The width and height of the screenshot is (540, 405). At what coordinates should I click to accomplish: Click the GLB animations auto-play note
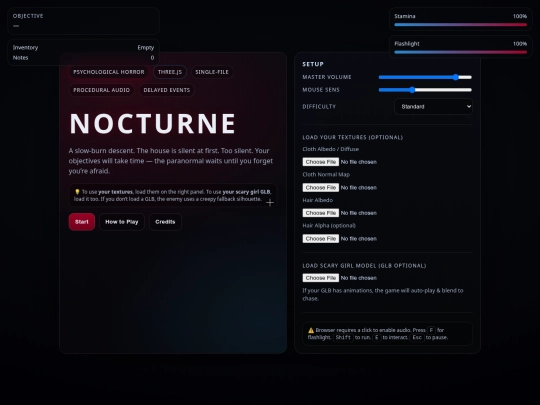pyautogui.click(x=383, y=294)
